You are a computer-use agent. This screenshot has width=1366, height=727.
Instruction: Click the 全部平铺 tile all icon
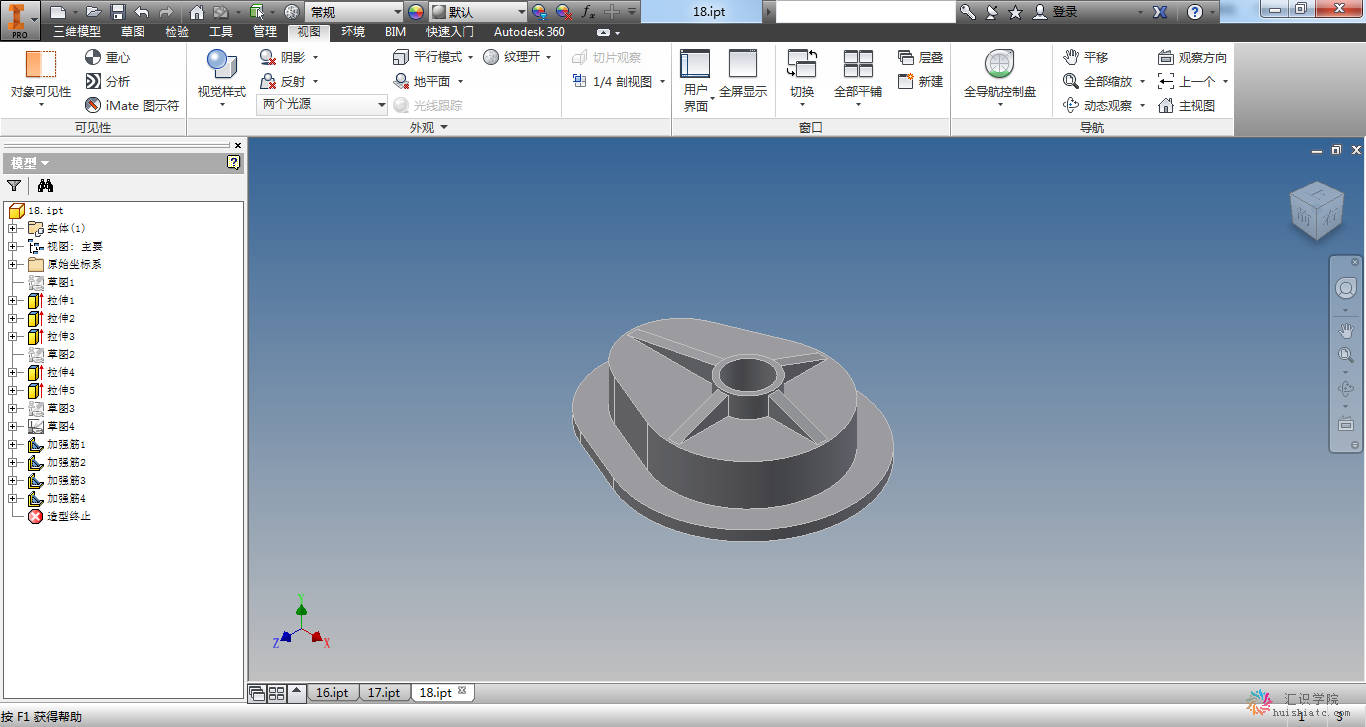coord(858,64)
